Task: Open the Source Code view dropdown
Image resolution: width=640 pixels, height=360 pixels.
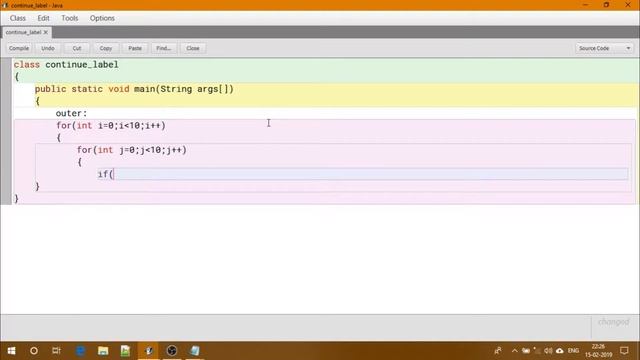Action: point(604,48)
